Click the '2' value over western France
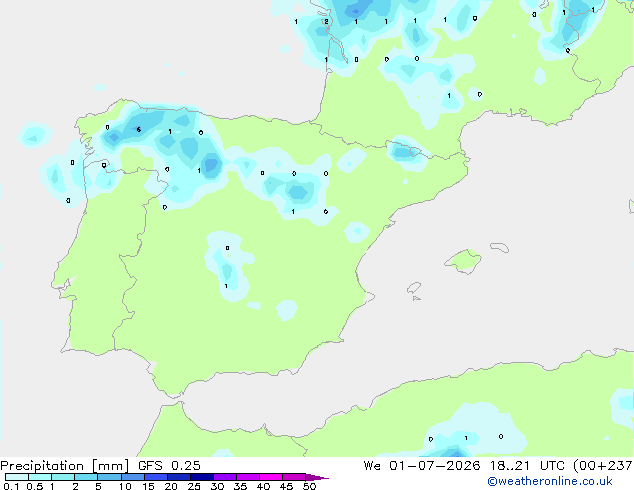The height and width of the screenshot is (490, 634). pos(326,21)
